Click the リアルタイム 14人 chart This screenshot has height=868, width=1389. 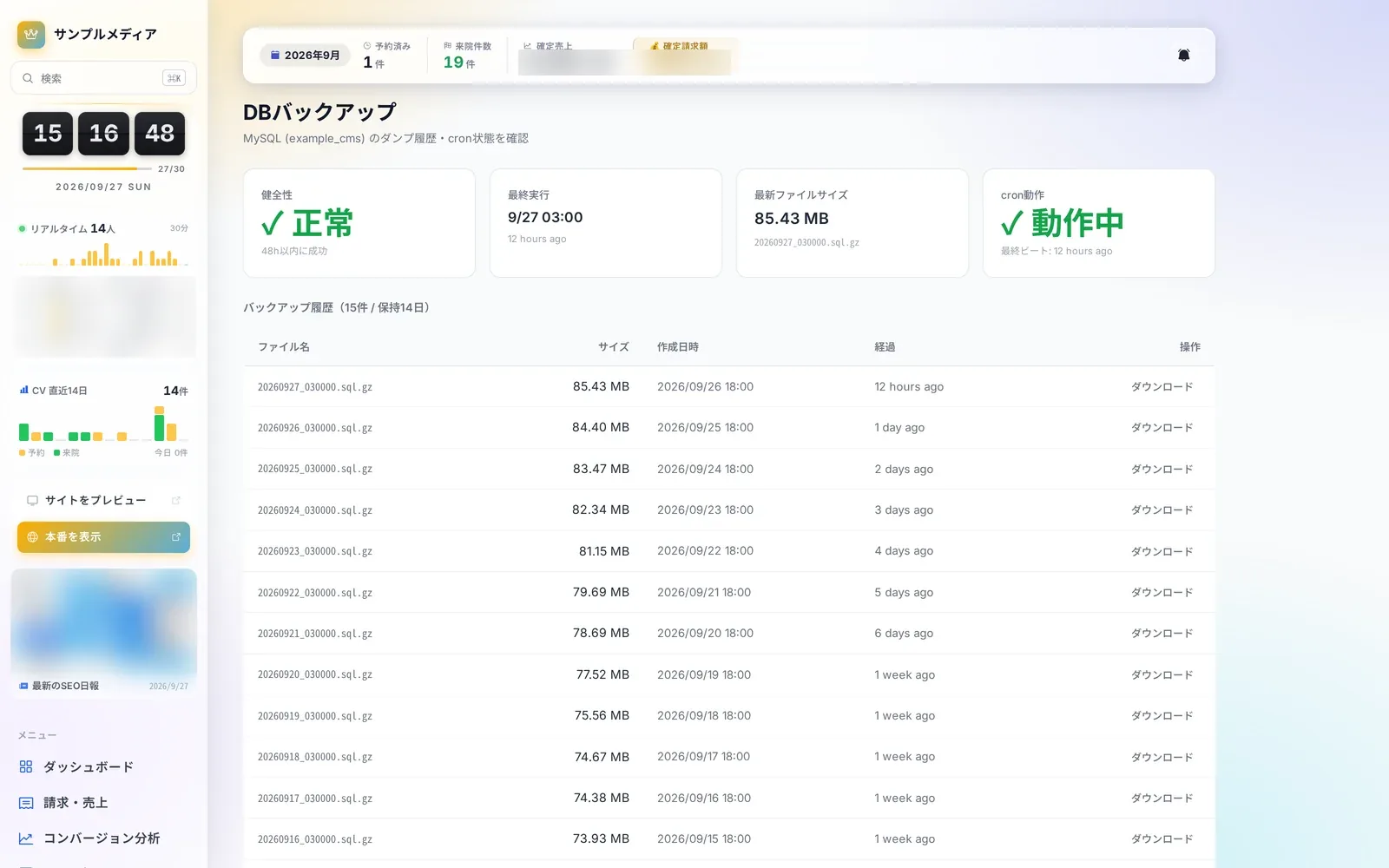click(103, 253)
